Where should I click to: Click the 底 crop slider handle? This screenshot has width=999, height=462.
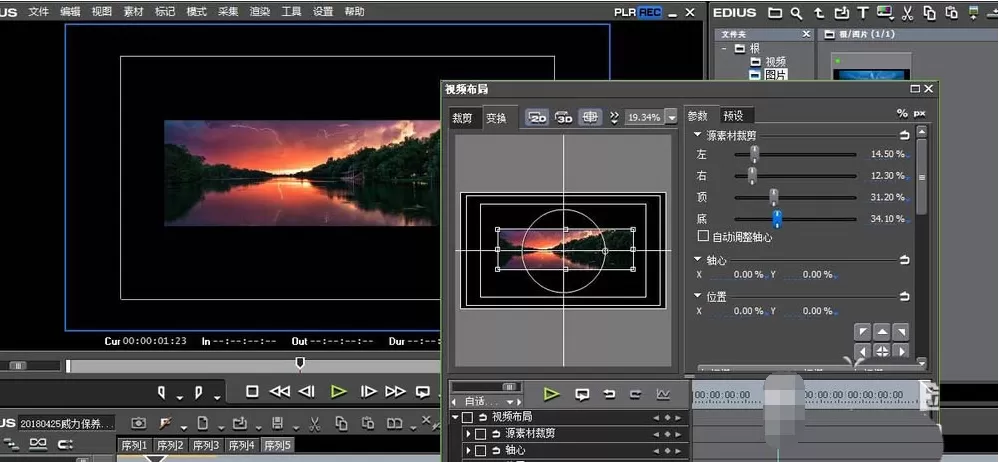tap(777, 219)
